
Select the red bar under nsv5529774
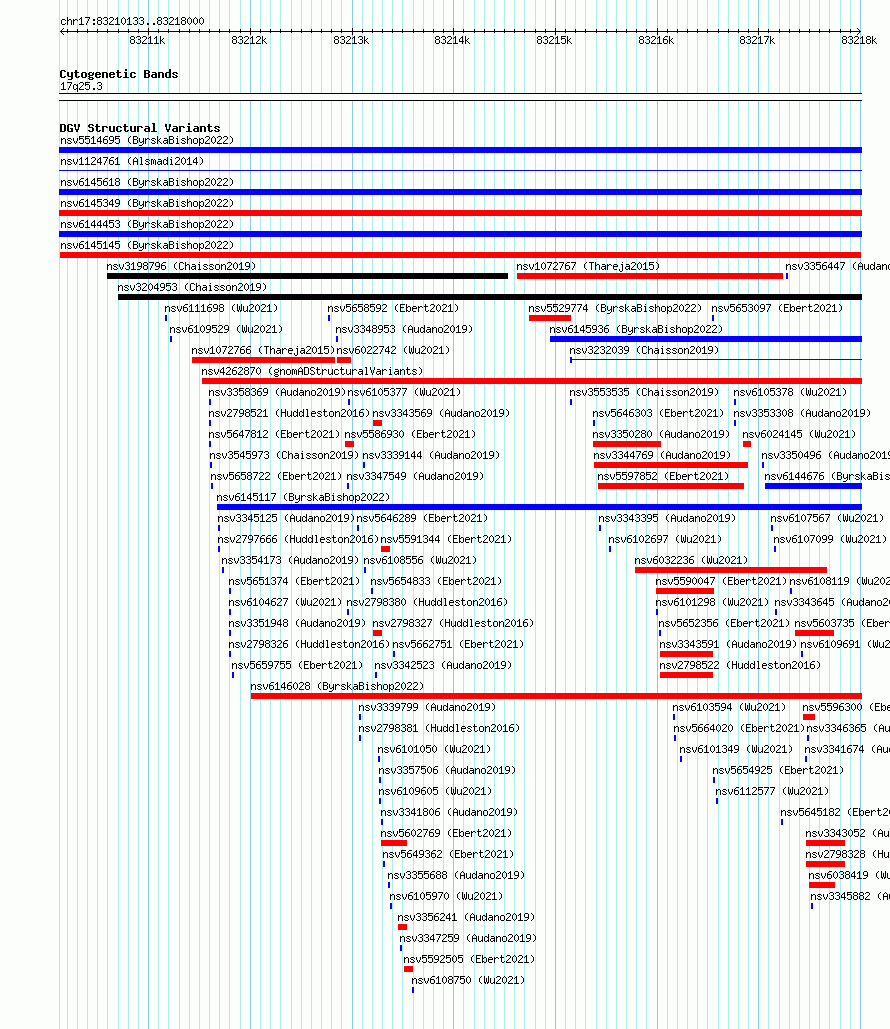coord(550,318)
